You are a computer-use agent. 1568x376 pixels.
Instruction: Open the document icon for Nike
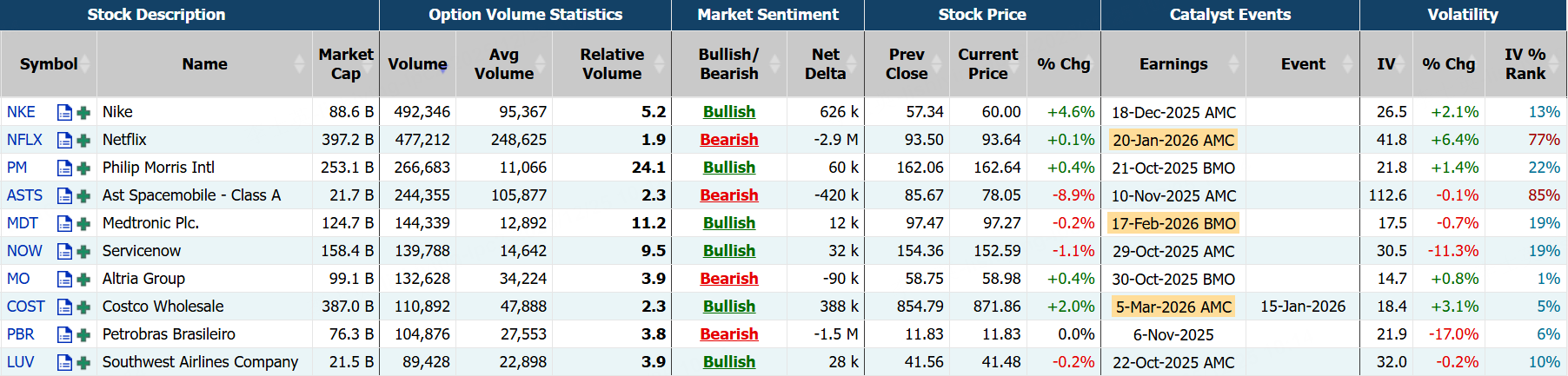tap(64, 112)
